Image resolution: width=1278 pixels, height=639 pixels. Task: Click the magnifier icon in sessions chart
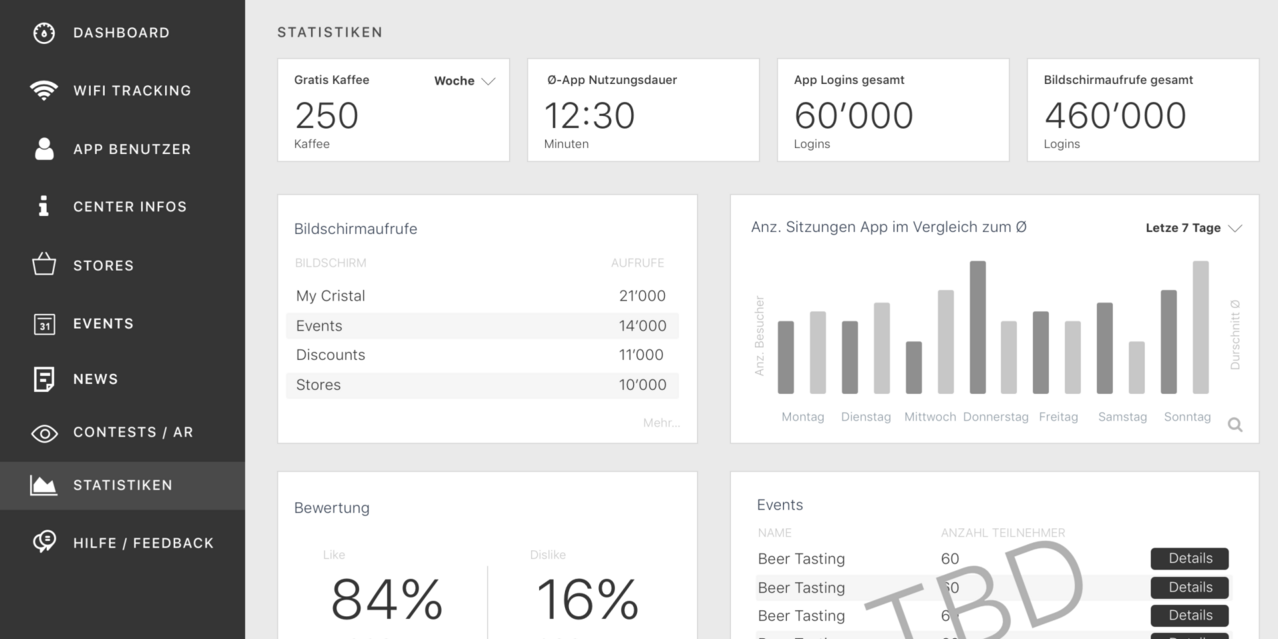pyautogui.click(x=1235, y=425)
